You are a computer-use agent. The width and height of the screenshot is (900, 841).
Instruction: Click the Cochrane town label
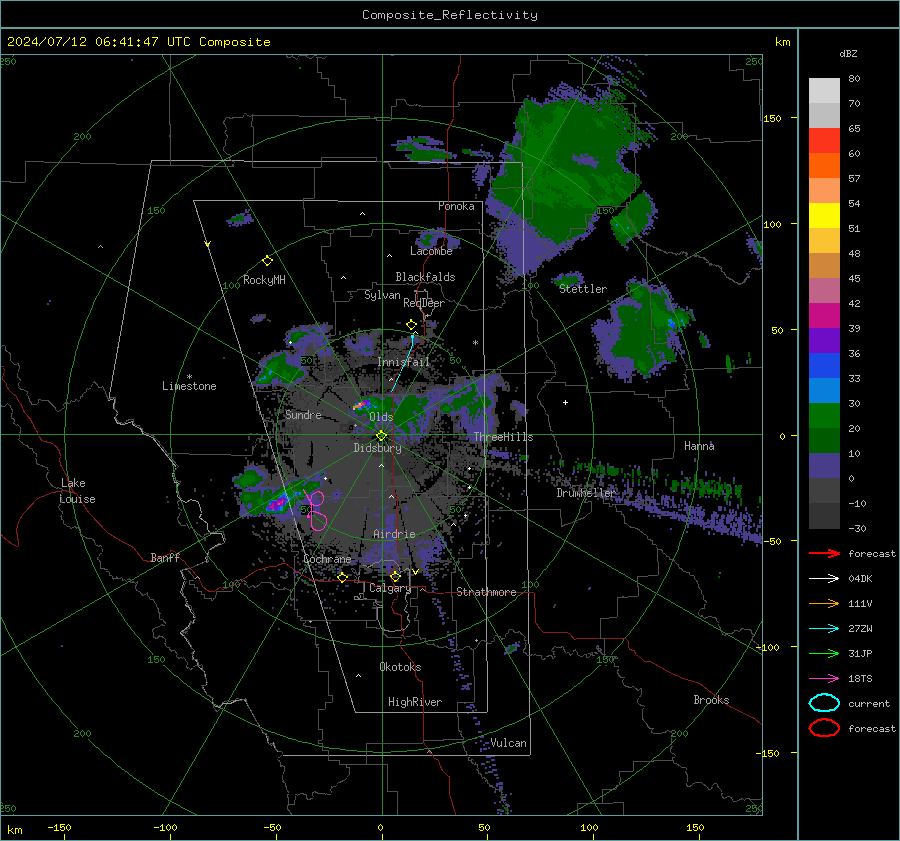327,559
